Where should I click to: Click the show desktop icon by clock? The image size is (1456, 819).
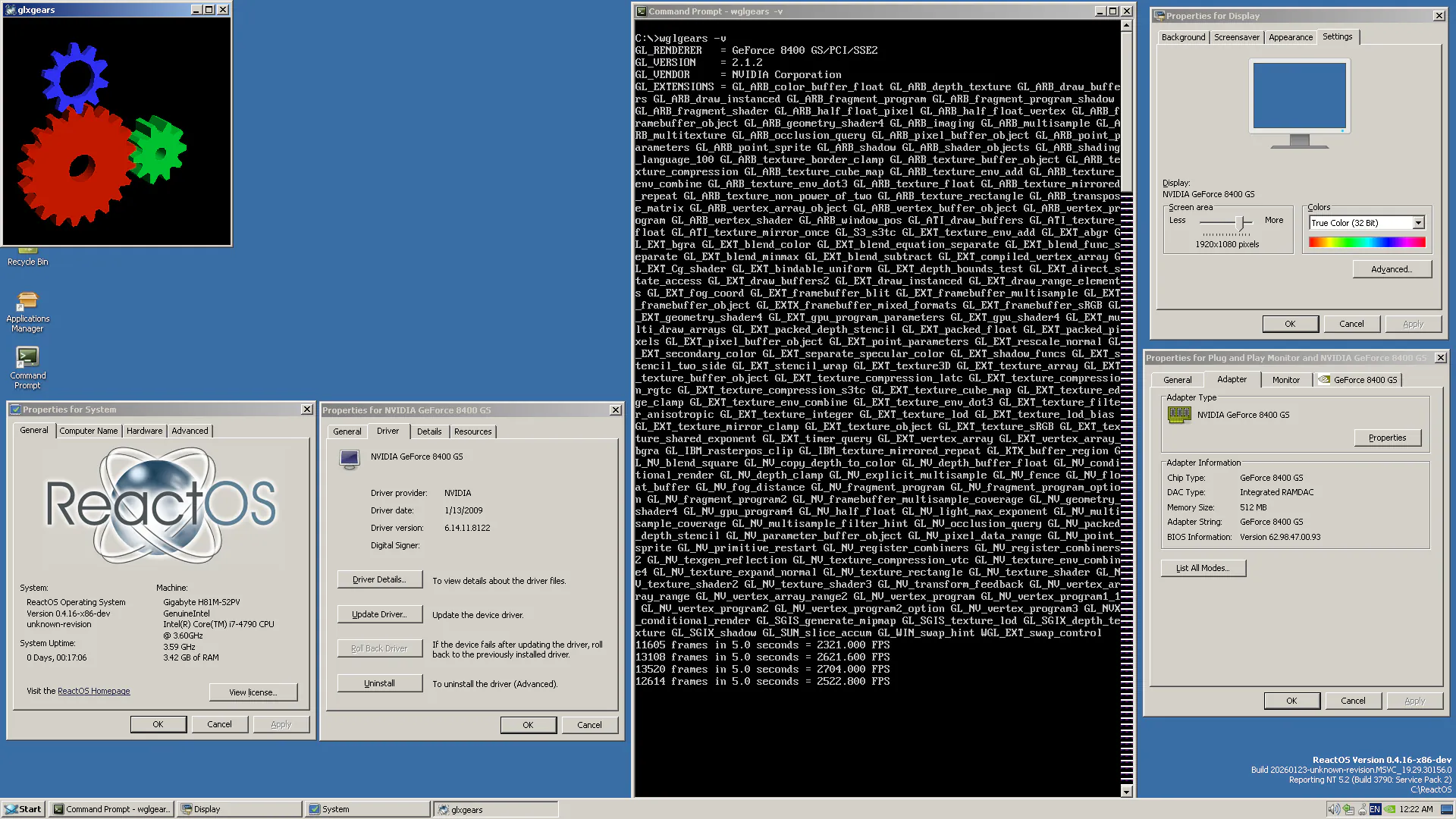pyautogui.click(x=1446, y=809)
